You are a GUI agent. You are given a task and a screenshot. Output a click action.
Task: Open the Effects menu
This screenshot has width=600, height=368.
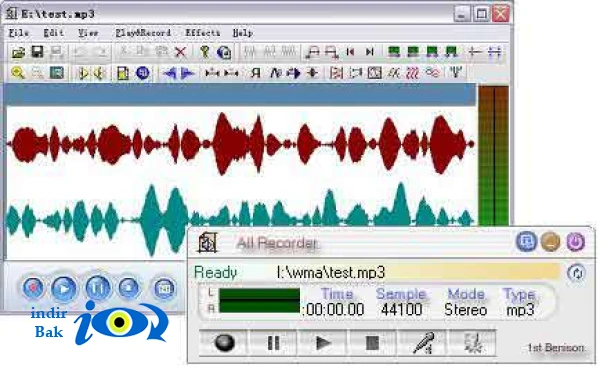point(202,33)
